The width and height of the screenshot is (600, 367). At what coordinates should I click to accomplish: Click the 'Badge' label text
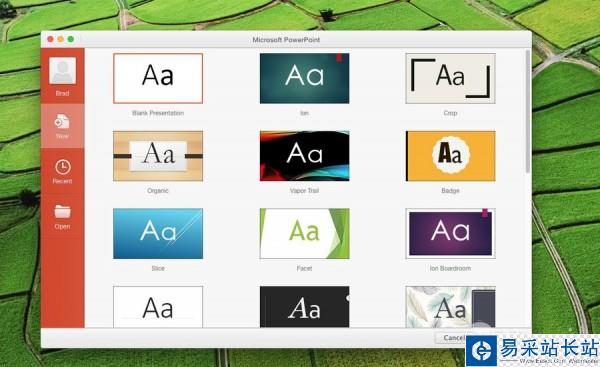point(450,191)
